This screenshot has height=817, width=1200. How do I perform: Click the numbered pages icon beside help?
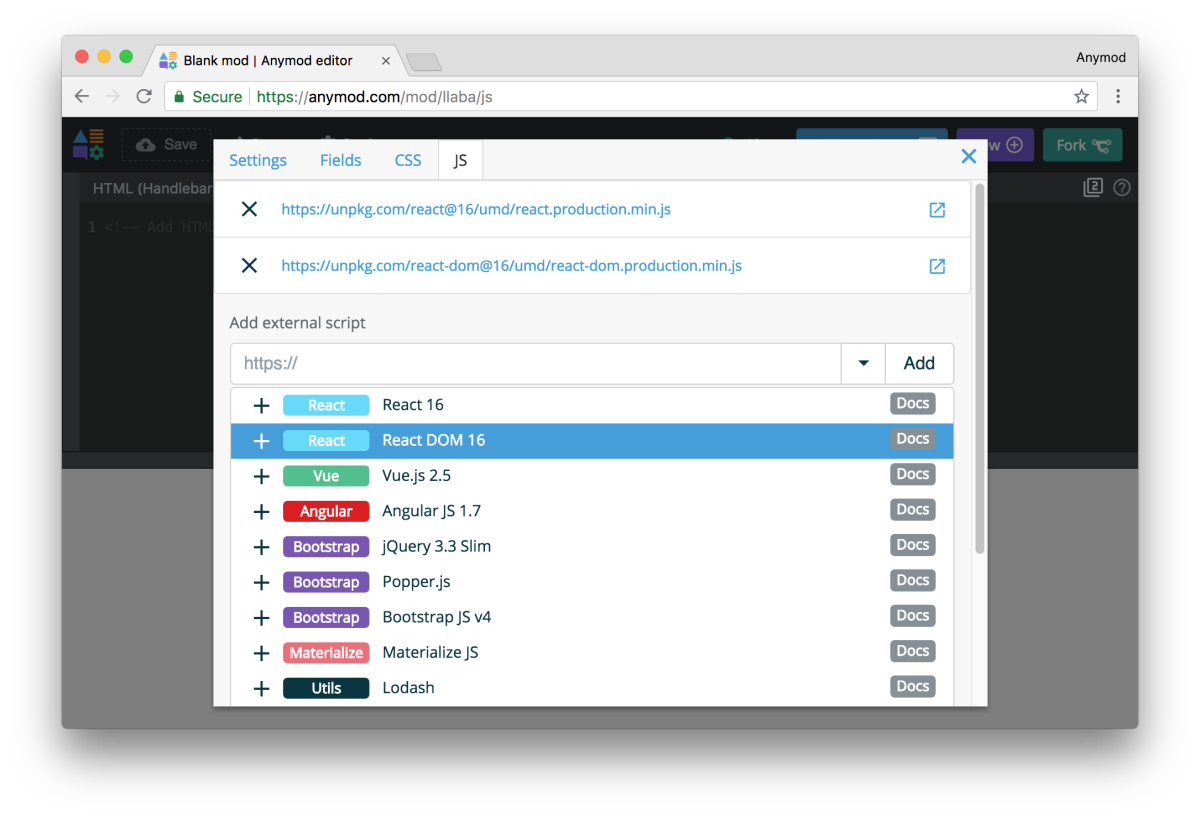[x=1093, y=187]
